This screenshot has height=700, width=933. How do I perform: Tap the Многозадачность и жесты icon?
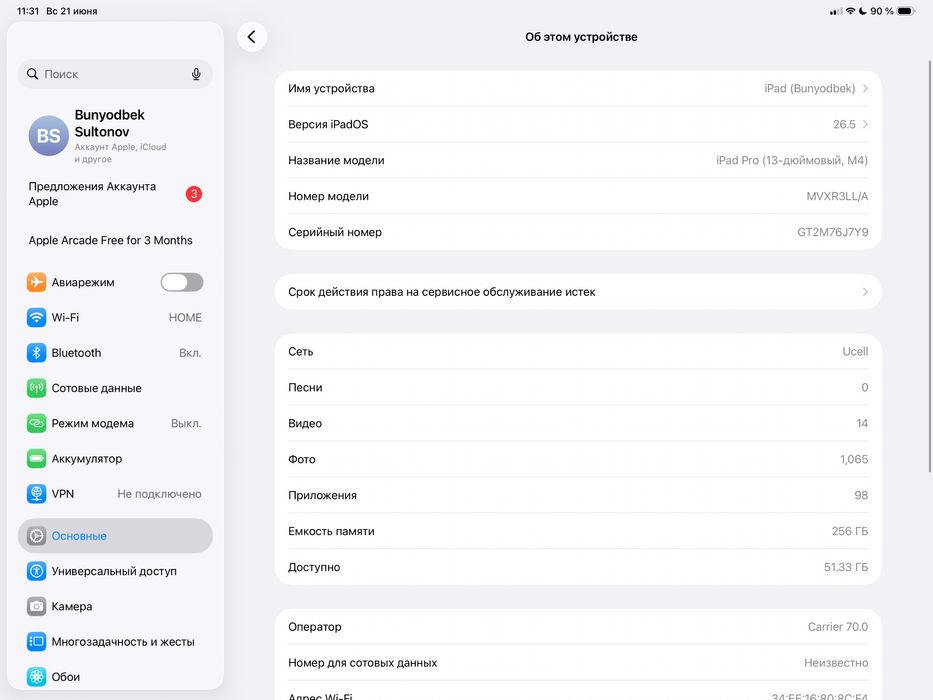(36, 642)
